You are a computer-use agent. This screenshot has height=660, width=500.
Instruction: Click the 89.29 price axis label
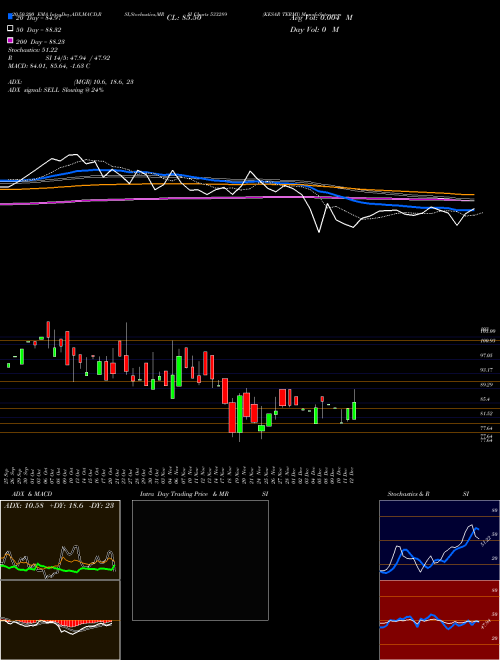pyautogui.click(x=487, y=385)
